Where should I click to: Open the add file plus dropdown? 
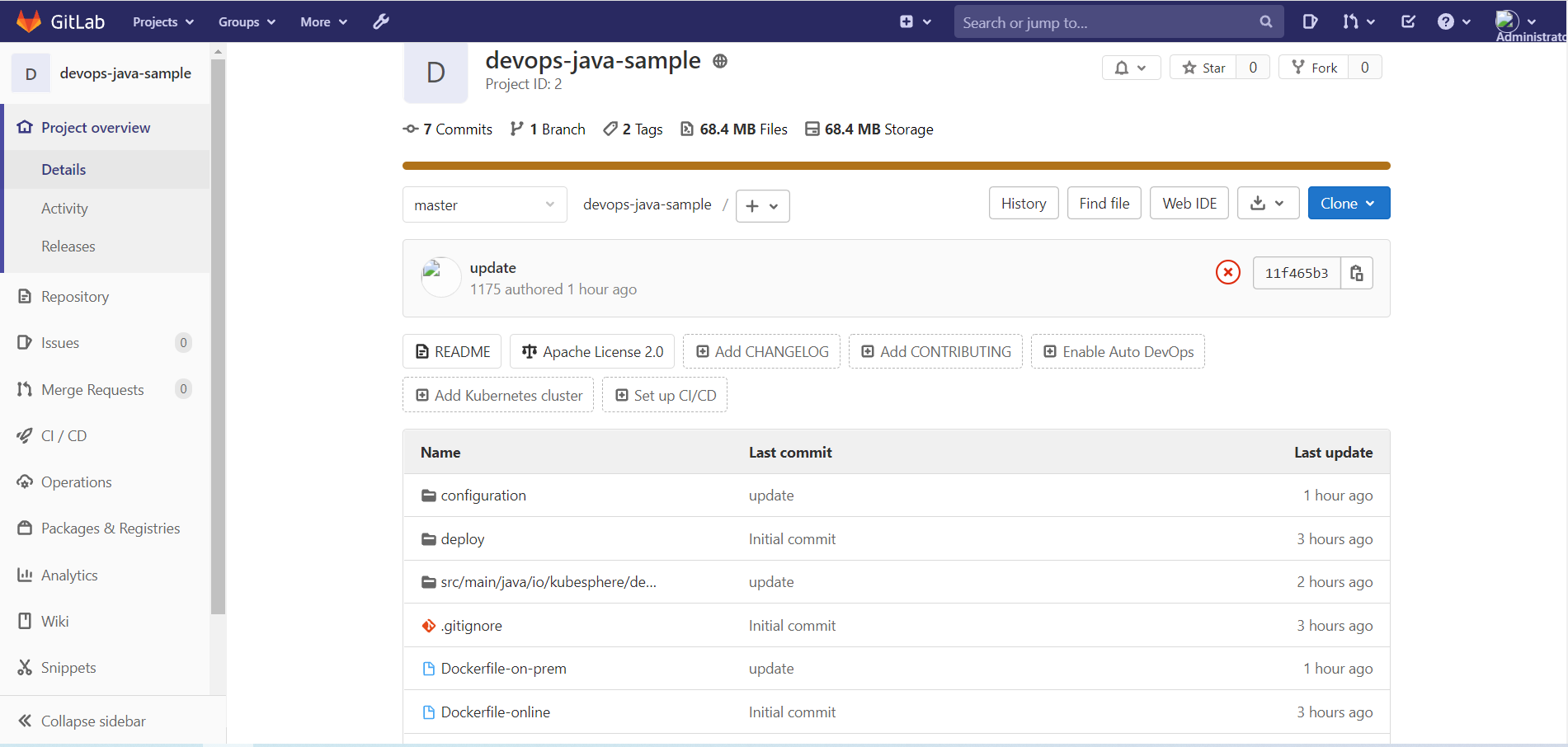coord(762,206)
